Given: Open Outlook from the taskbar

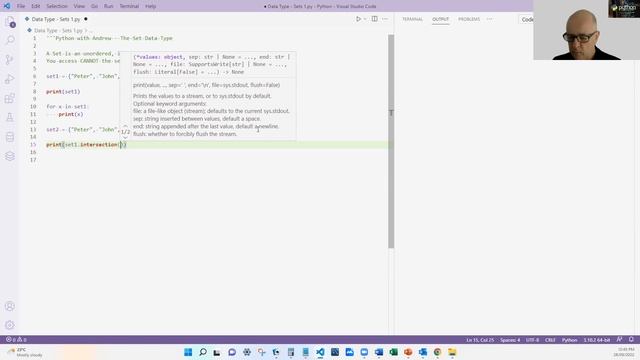Looking at the screenshot, I should pos(423,352).
